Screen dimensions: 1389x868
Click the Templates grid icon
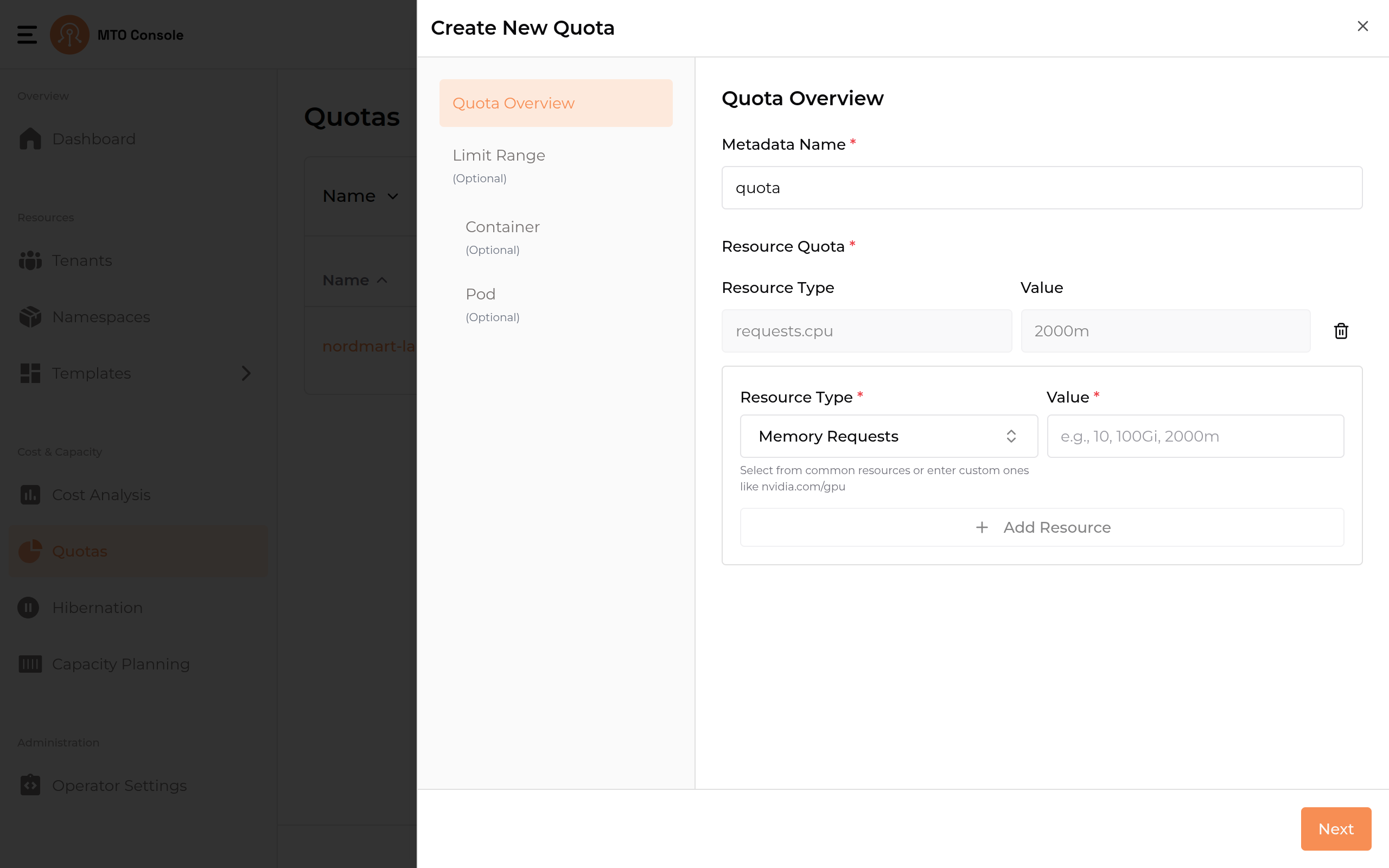click(x=30, y=373)
